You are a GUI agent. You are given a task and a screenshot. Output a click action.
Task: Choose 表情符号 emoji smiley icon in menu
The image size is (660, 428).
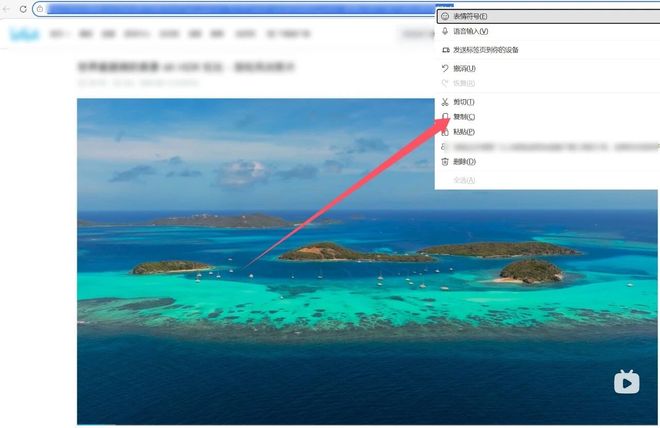pyautogui.click(x=445, y=17)
